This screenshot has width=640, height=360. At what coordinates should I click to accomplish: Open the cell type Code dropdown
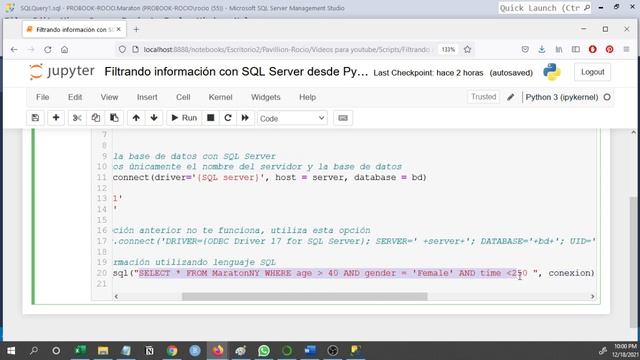(x=292, y=118)
